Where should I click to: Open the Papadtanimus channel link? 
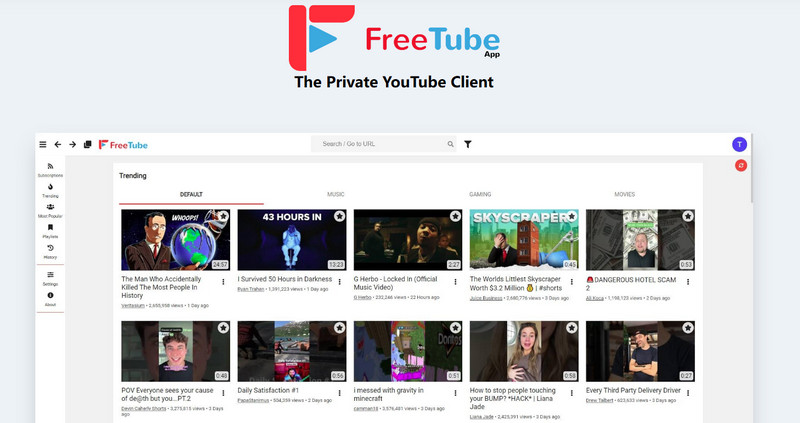pos(253,401)
